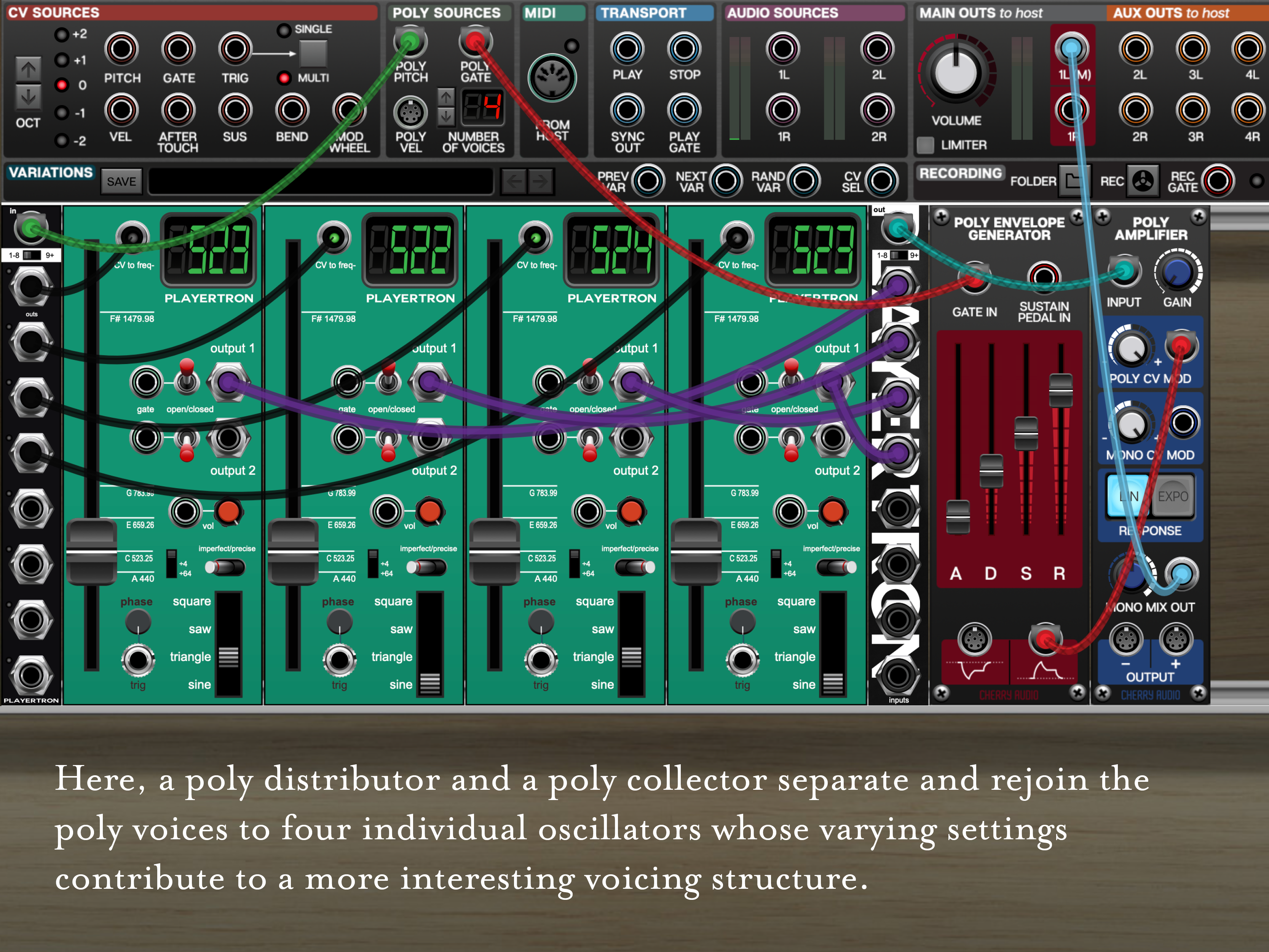Click the main VOLUME knob
Image resolution: width=1269 pixels, height=952 pixels.
[x=956, y=73]
